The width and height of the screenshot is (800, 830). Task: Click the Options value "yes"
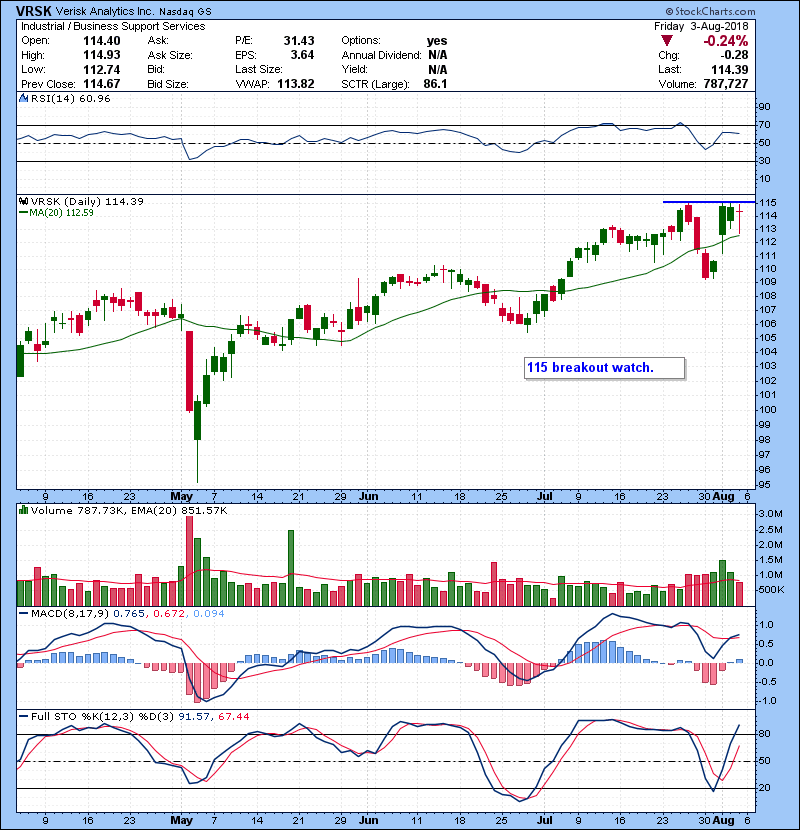(x=437, y=41)
